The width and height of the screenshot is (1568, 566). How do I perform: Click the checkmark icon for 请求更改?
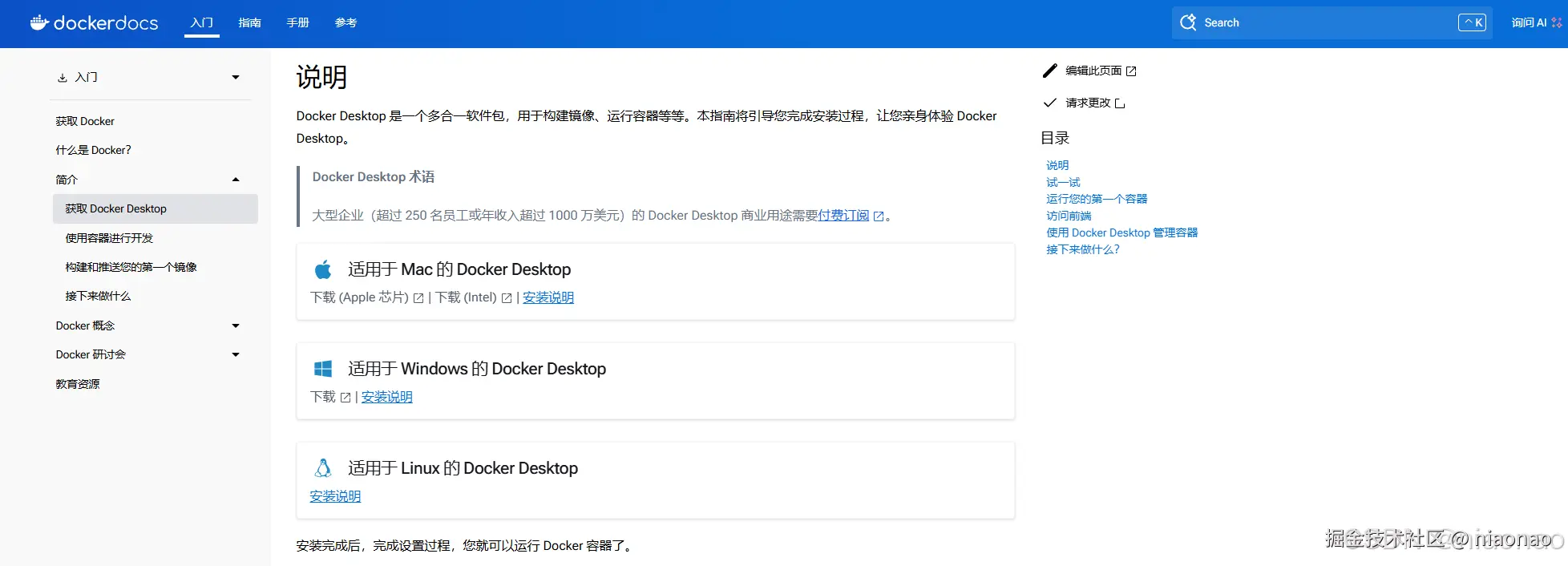tap(1050, 103)
